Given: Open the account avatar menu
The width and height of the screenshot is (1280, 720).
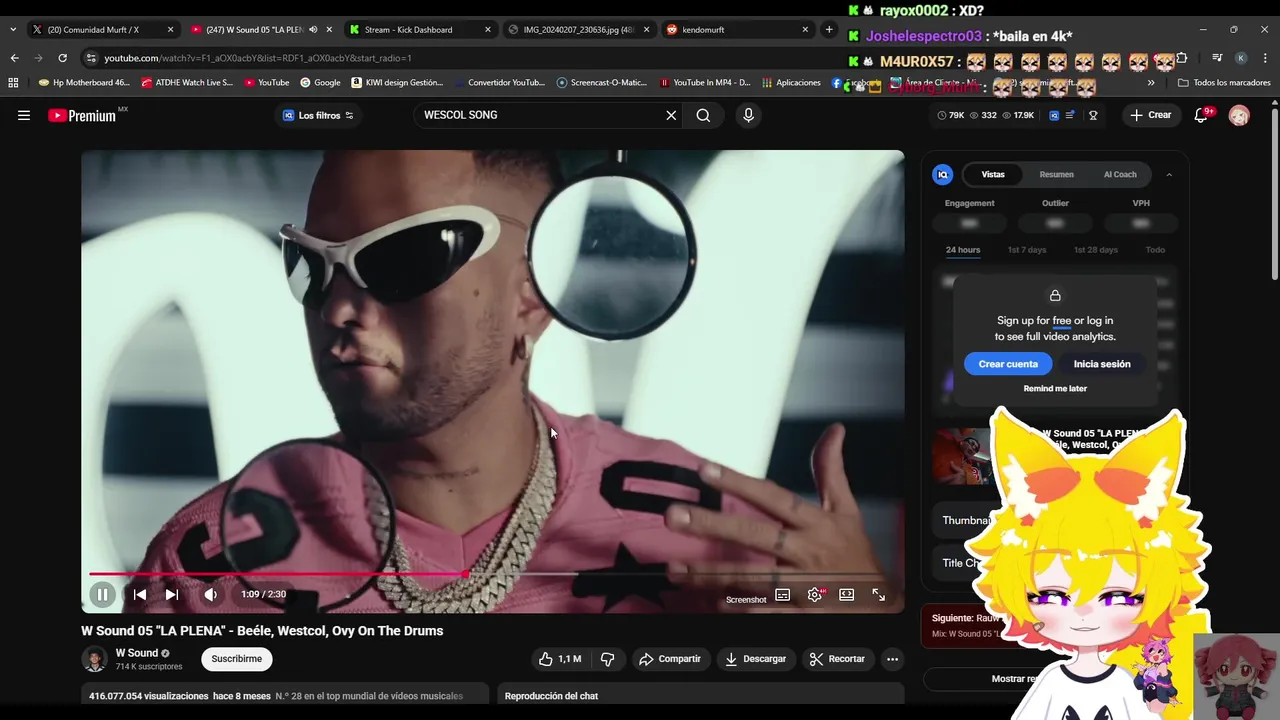Looking at the screenshot, I should point(1239,115).
